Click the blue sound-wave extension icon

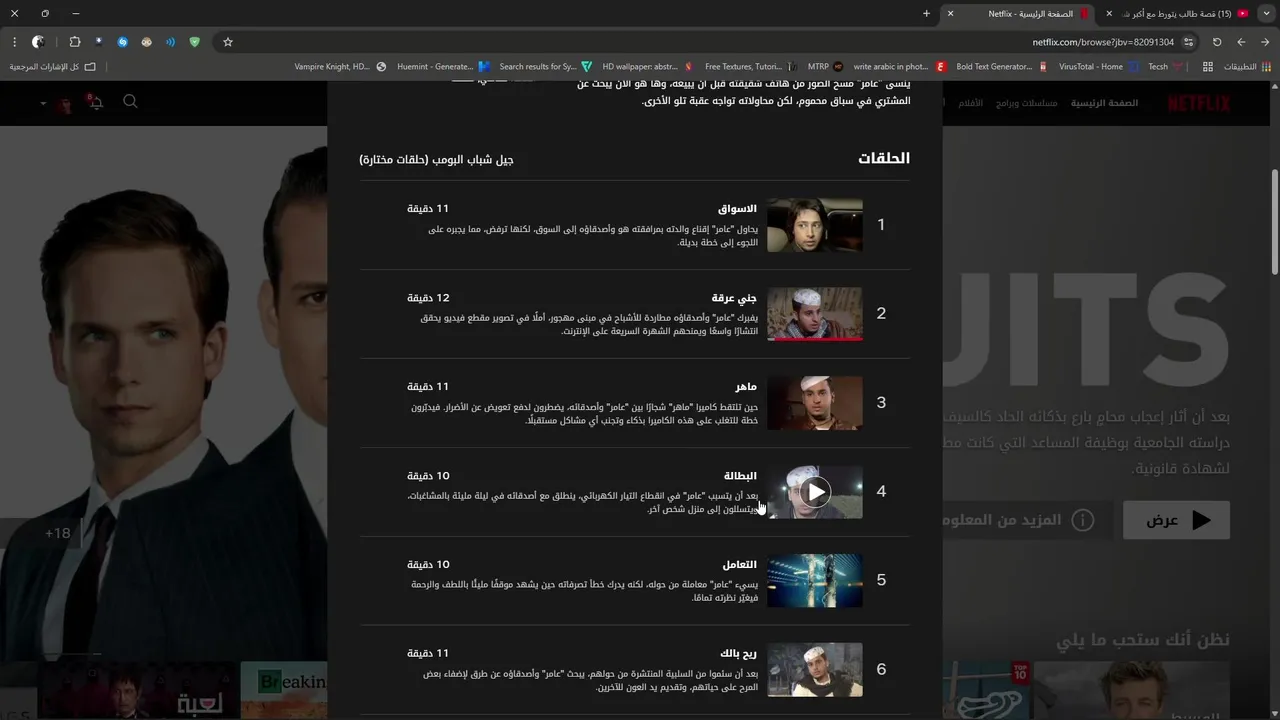coord(171,42)
